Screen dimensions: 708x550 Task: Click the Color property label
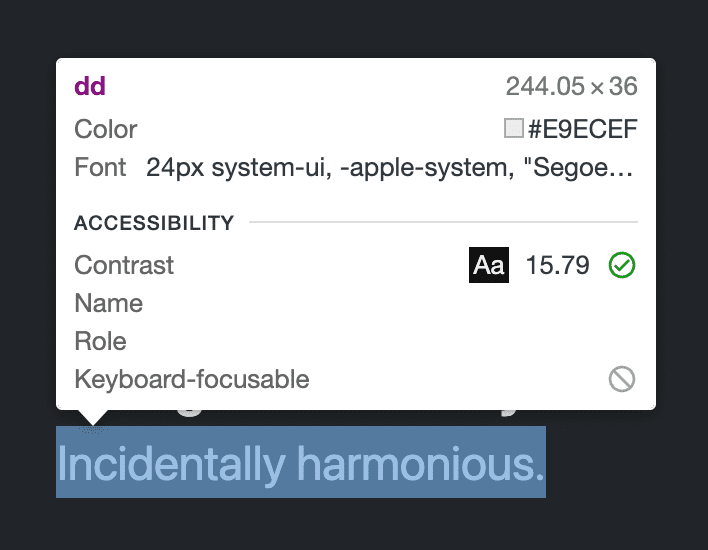point(106,129)
